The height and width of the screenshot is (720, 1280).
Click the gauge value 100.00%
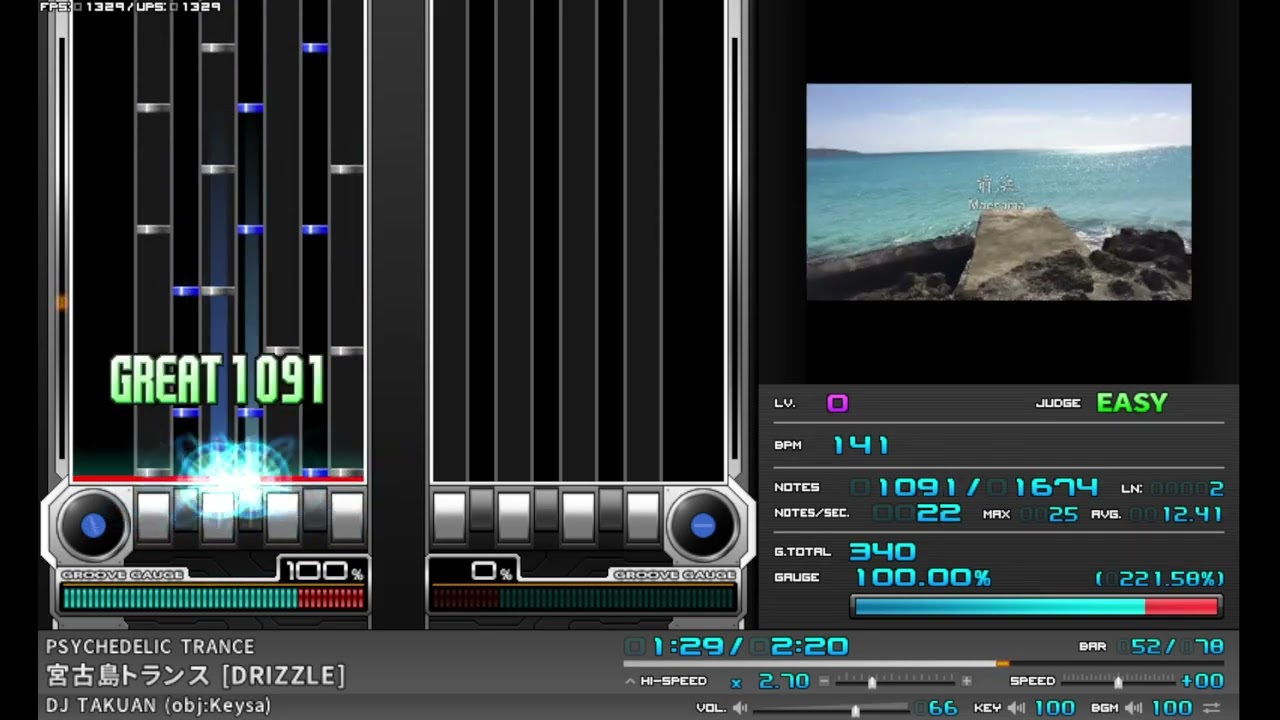coord(923,578)
